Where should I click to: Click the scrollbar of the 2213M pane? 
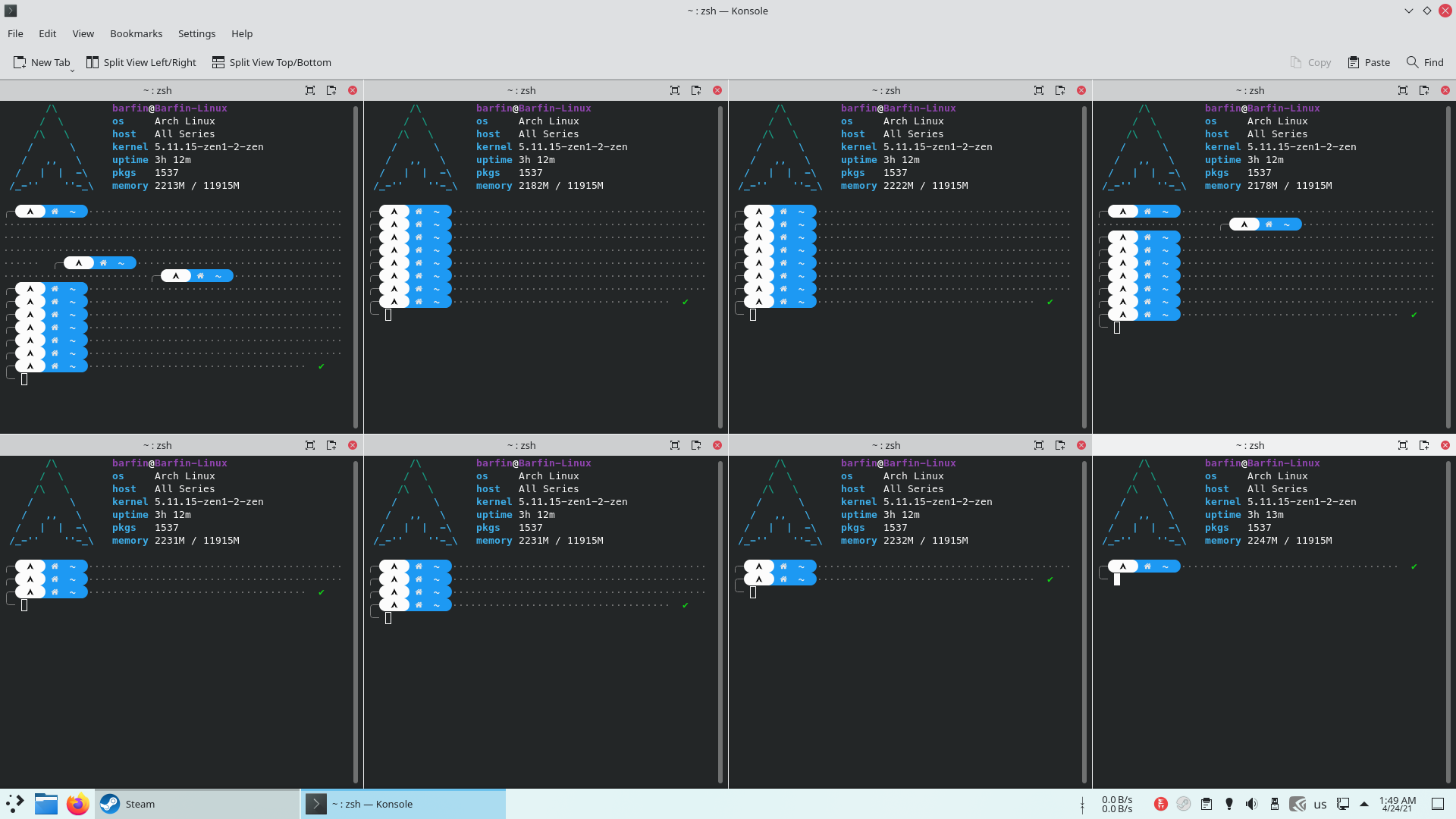pyautogui.click(x=356, y=267)
